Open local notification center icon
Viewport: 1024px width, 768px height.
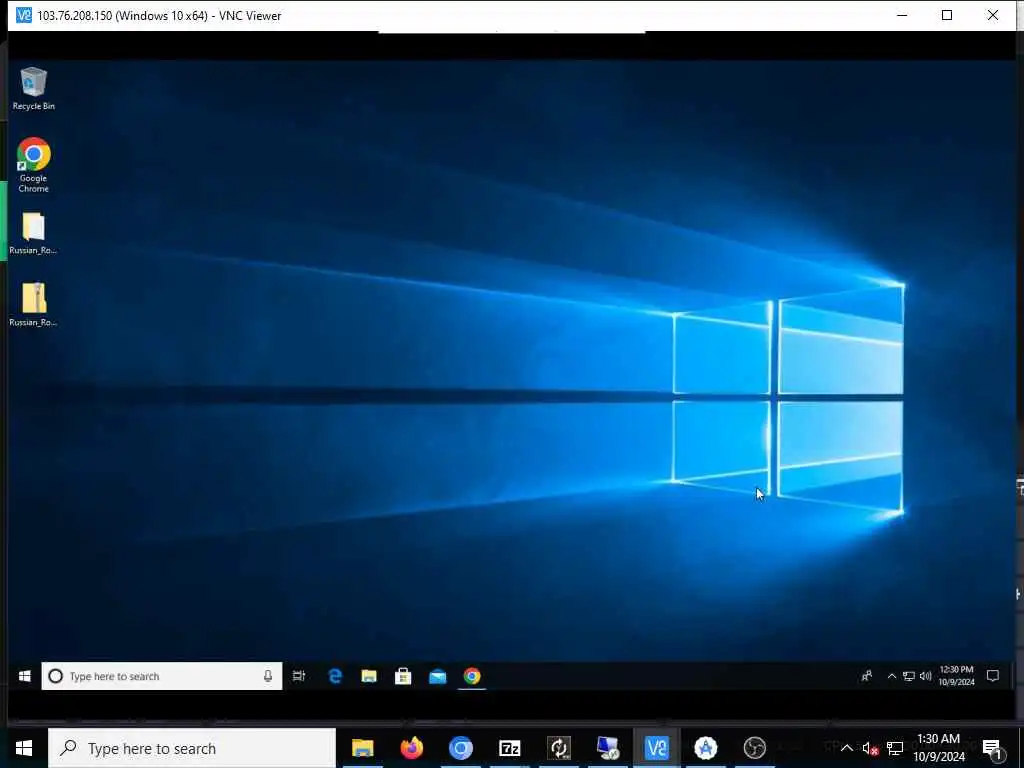click(x=991, y=748)
